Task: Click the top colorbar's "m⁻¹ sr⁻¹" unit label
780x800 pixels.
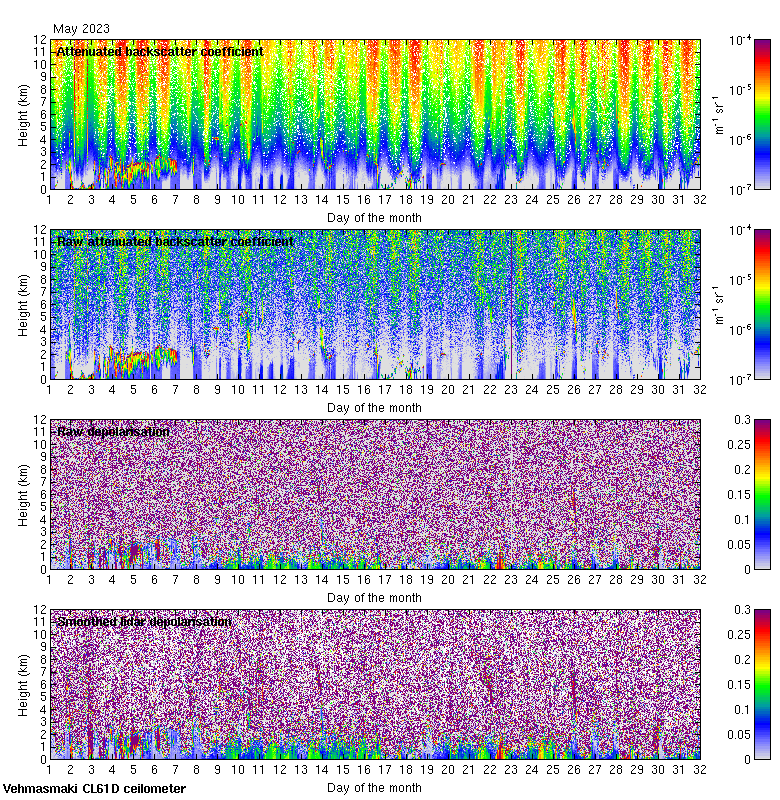Action: coord(717,114)
